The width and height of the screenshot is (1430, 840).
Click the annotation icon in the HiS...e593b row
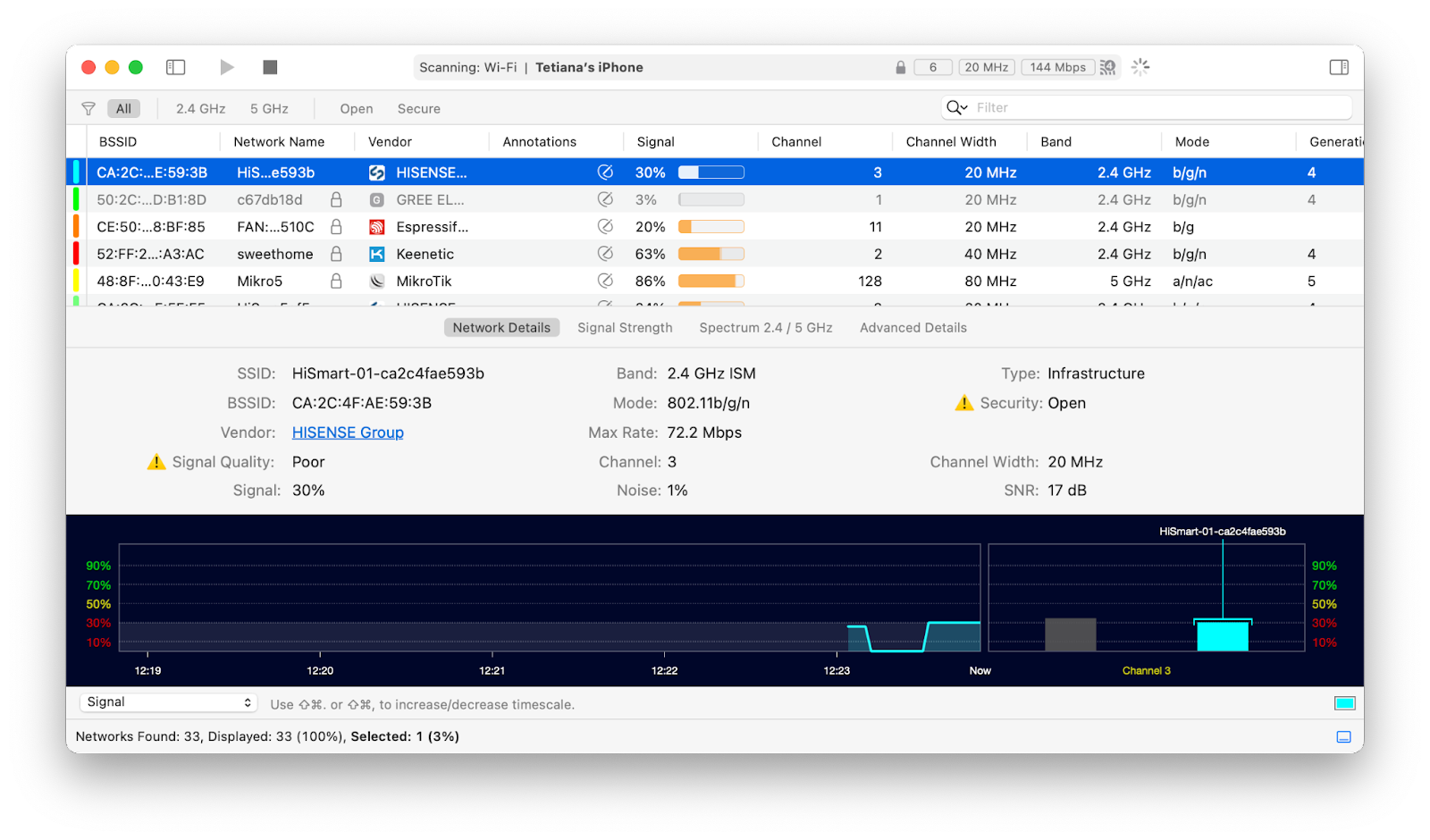605,172
